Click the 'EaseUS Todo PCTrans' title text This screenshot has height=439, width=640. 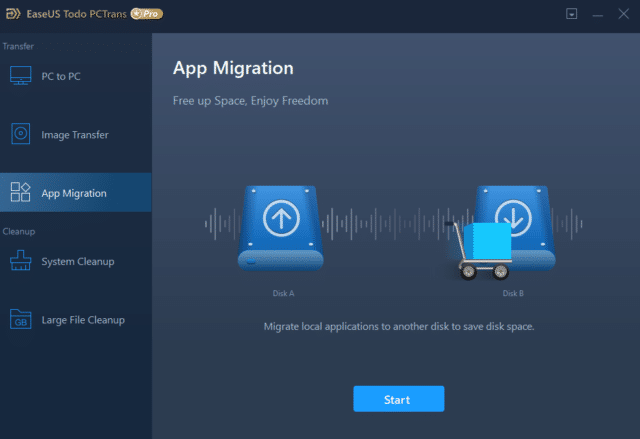[x=76, y=14]
